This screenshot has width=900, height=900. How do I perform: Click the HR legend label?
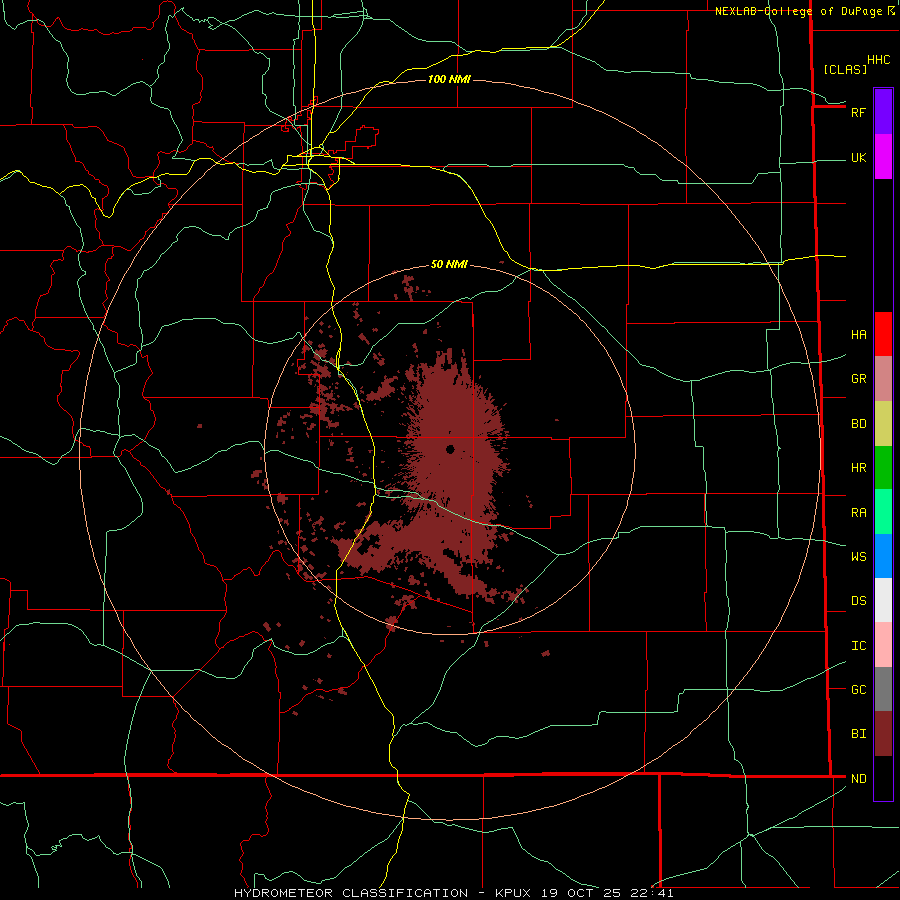858,468
